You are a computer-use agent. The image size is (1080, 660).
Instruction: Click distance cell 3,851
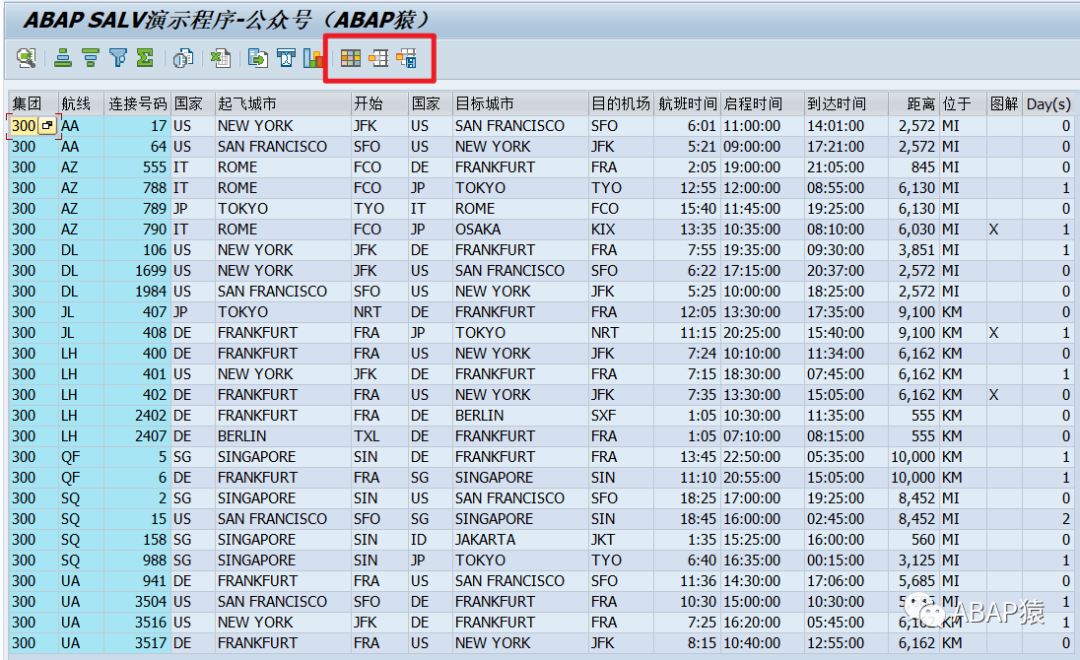[913, 250]
